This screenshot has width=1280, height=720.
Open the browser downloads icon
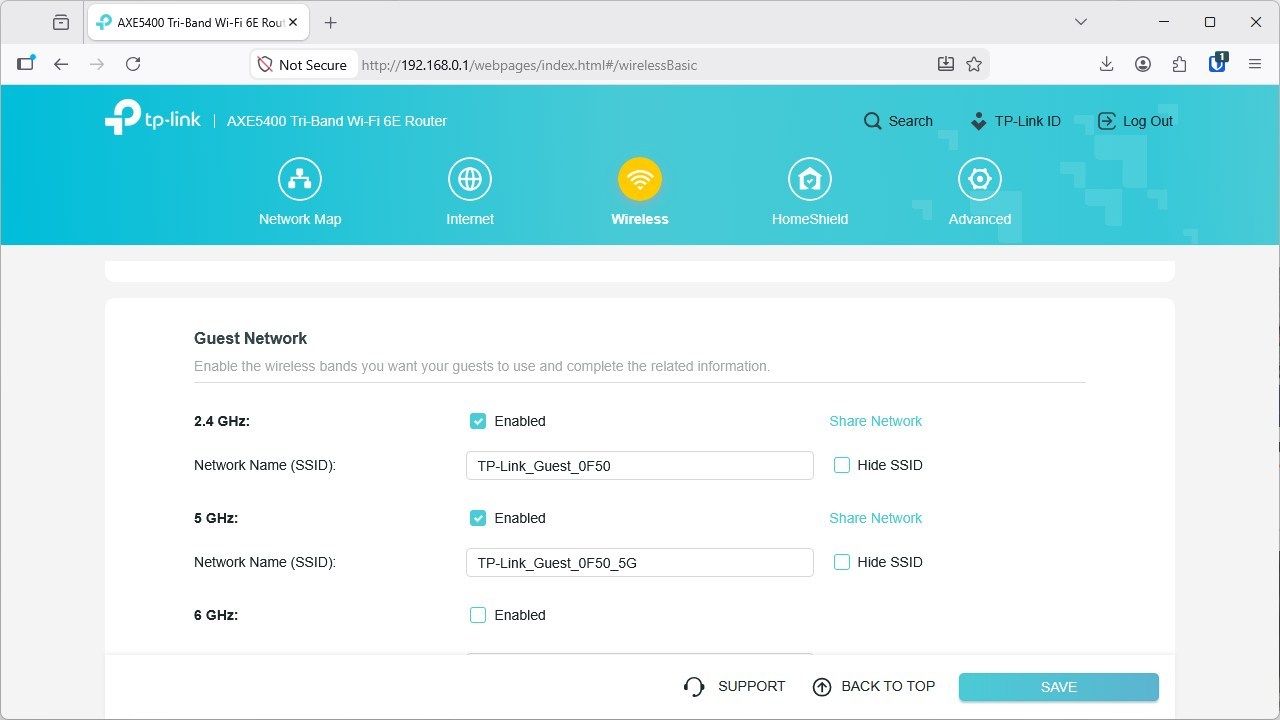[1106, 64]
